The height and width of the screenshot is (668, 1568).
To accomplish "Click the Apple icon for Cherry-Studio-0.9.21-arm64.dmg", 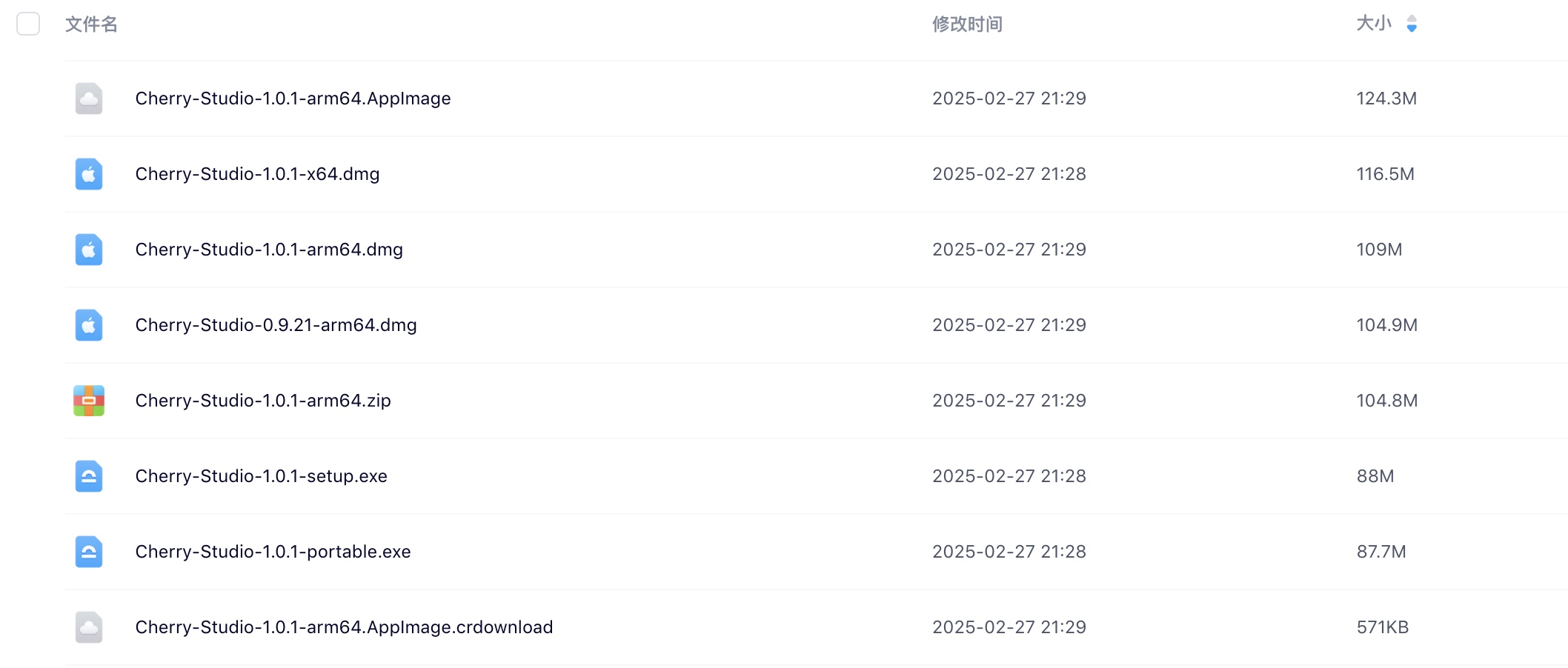I will (88, 324).
